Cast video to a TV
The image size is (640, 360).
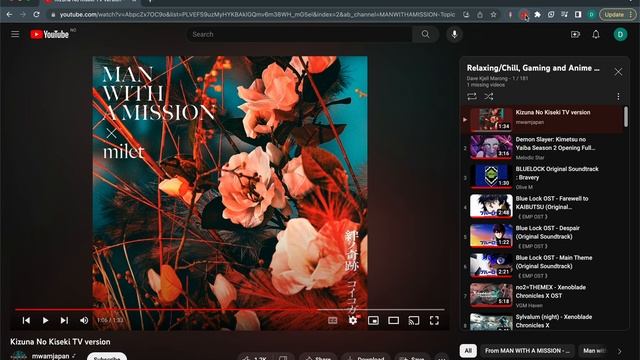(x=414, y=320)
